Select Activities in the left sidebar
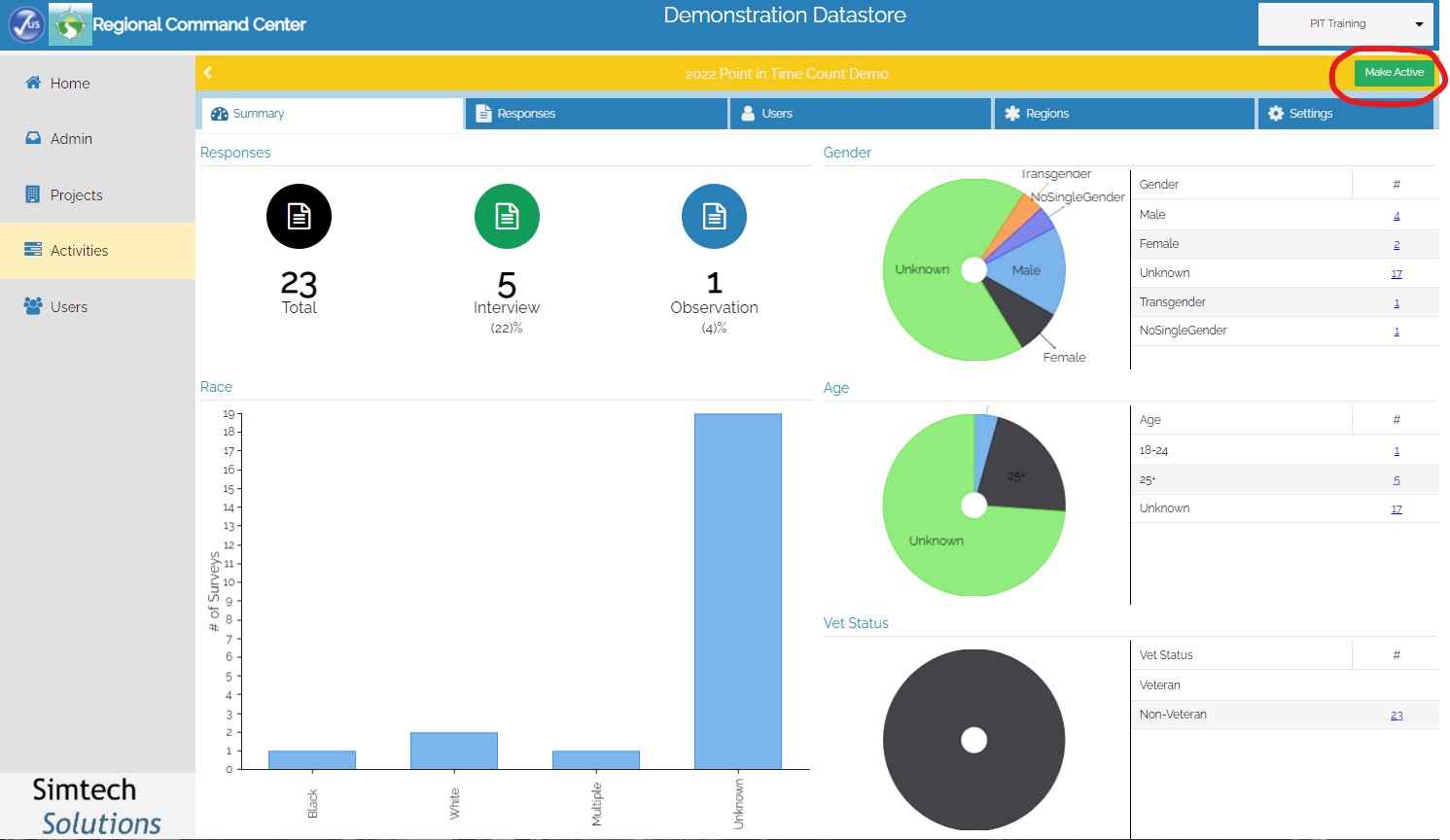 pyautogui.click(x=79, y=251)
